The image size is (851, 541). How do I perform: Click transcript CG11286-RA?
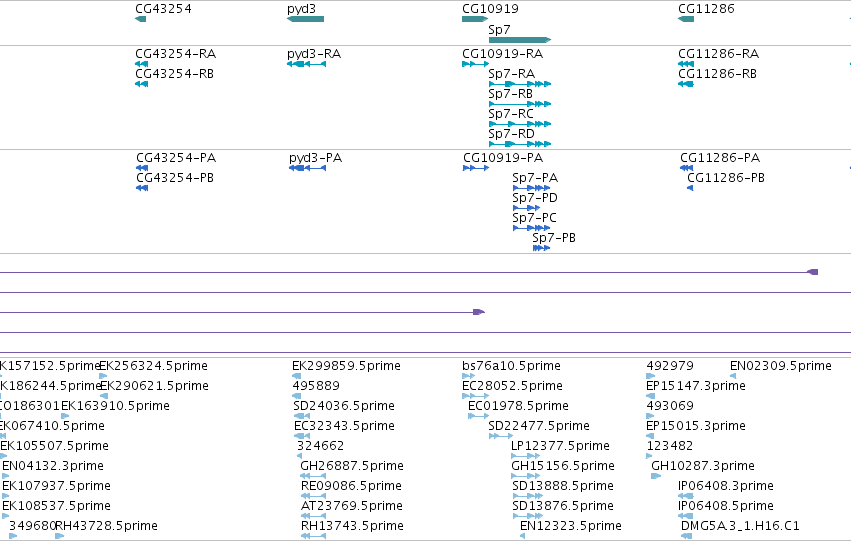(718, 54)
